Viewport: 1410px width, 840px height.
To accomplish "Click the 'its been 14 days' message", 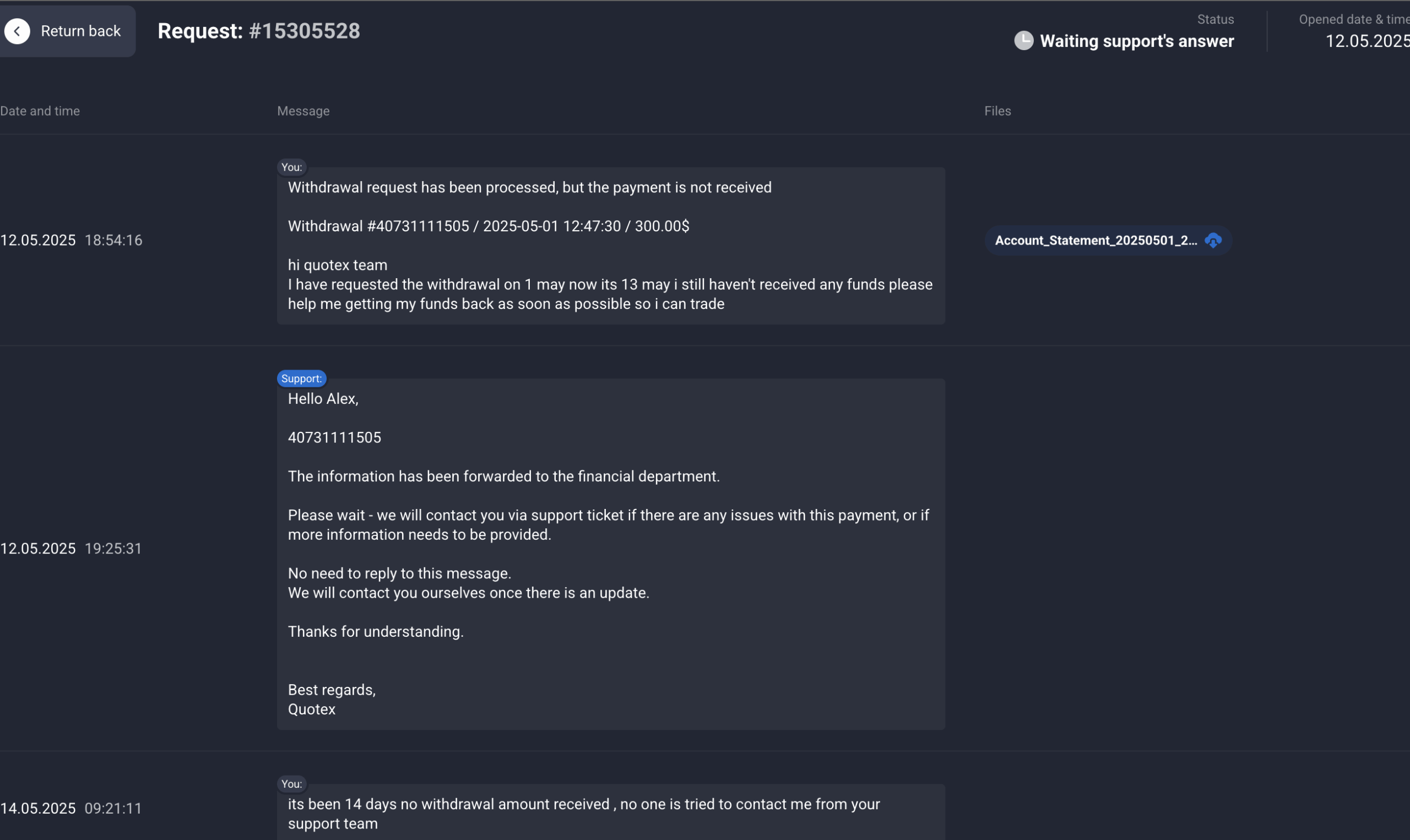I will tap(583, 814).
